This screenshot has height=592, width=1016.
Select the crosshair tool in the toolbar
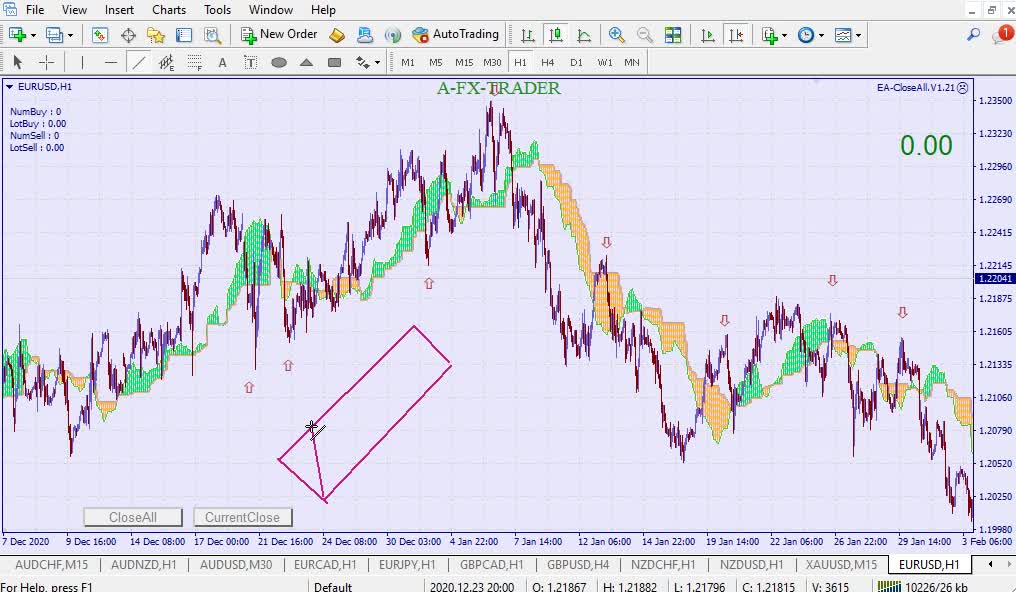tap(46, 62)
